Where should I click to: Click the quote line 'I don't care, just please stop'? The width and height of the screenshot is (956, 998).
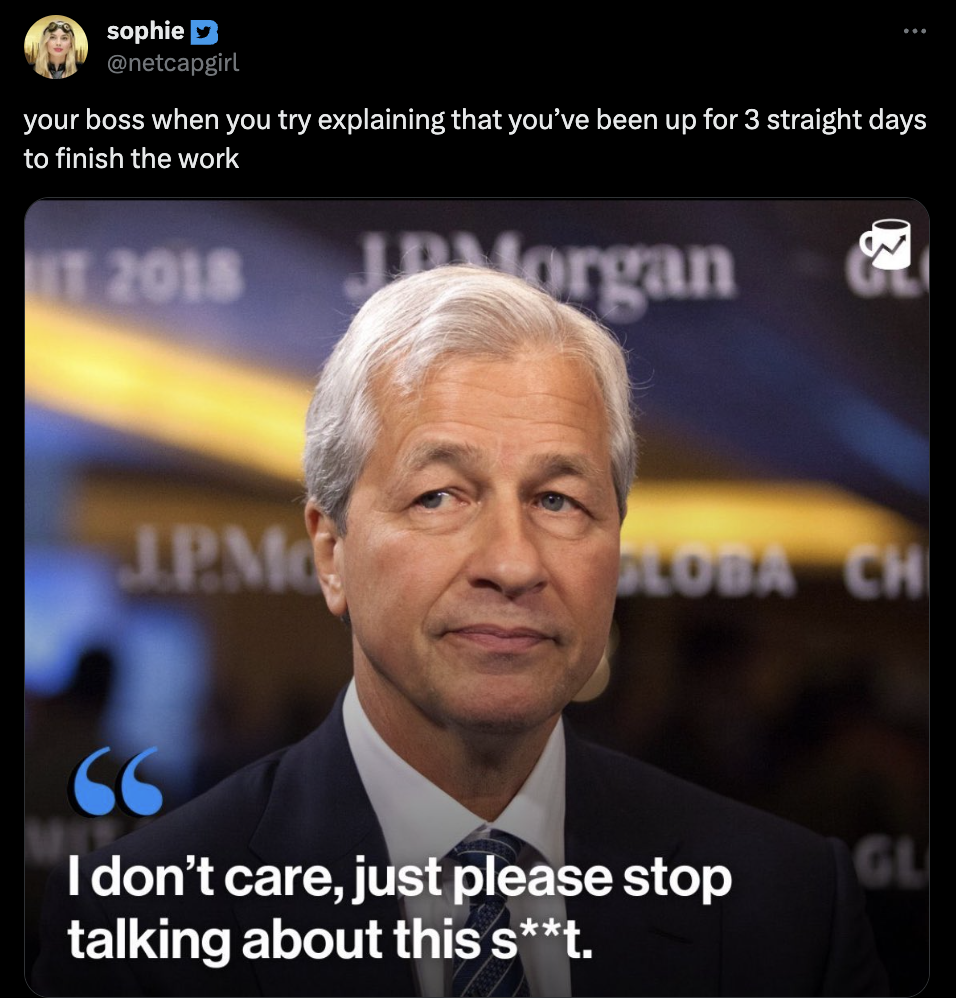click(x=400, y=878)
